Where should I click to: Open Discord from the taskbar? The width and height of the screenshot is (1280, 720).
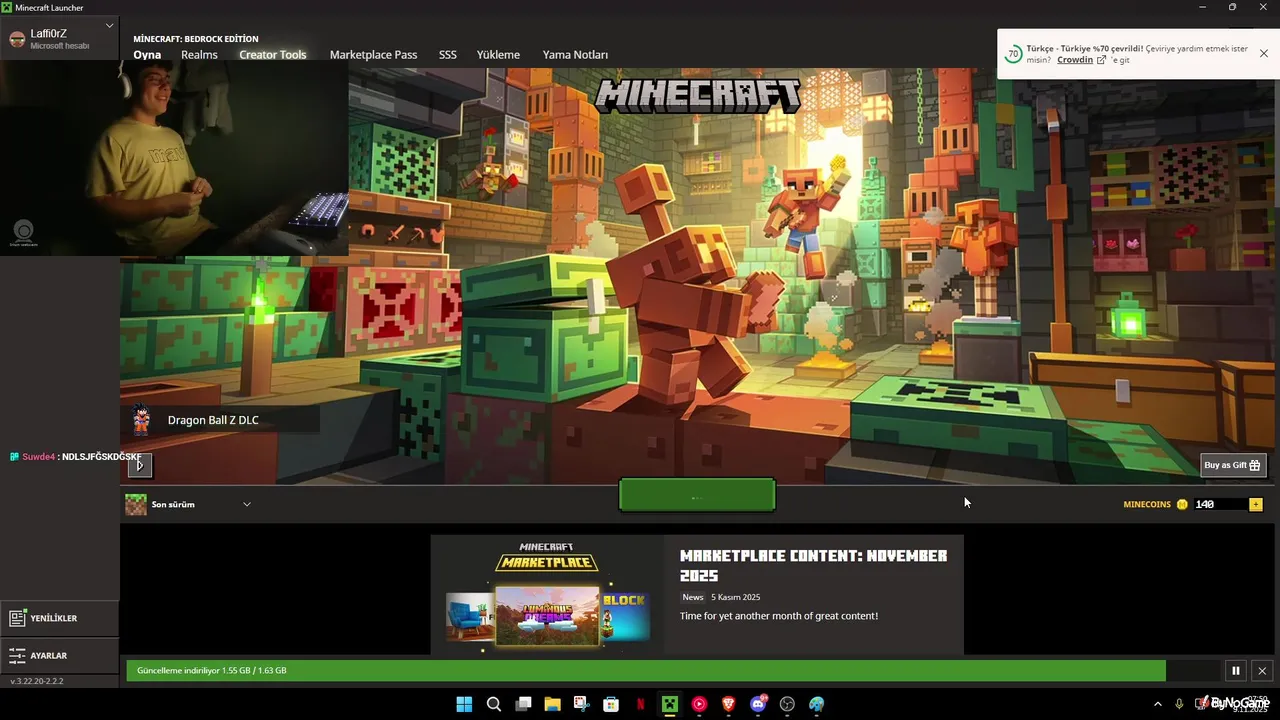(x=758, y=704)
